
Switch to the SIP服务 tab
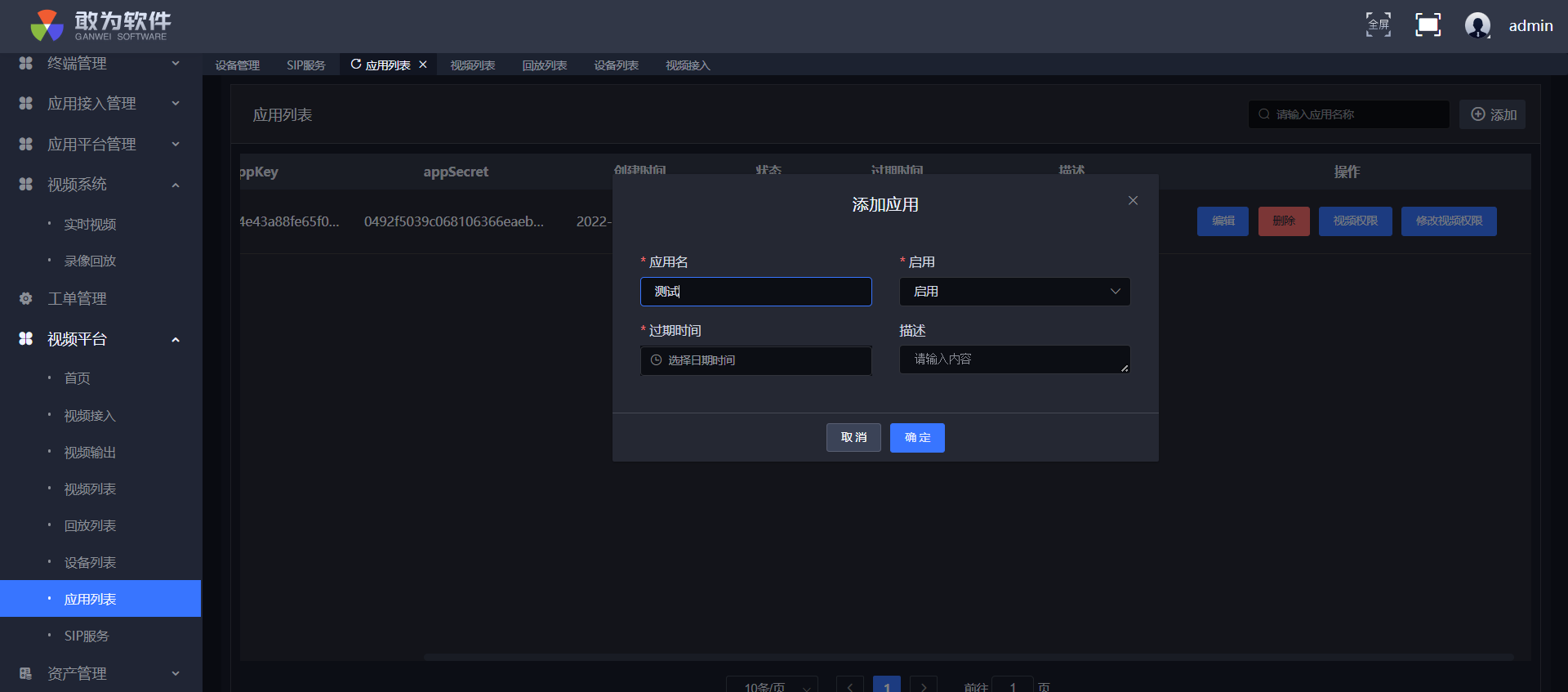coord(305,65)
